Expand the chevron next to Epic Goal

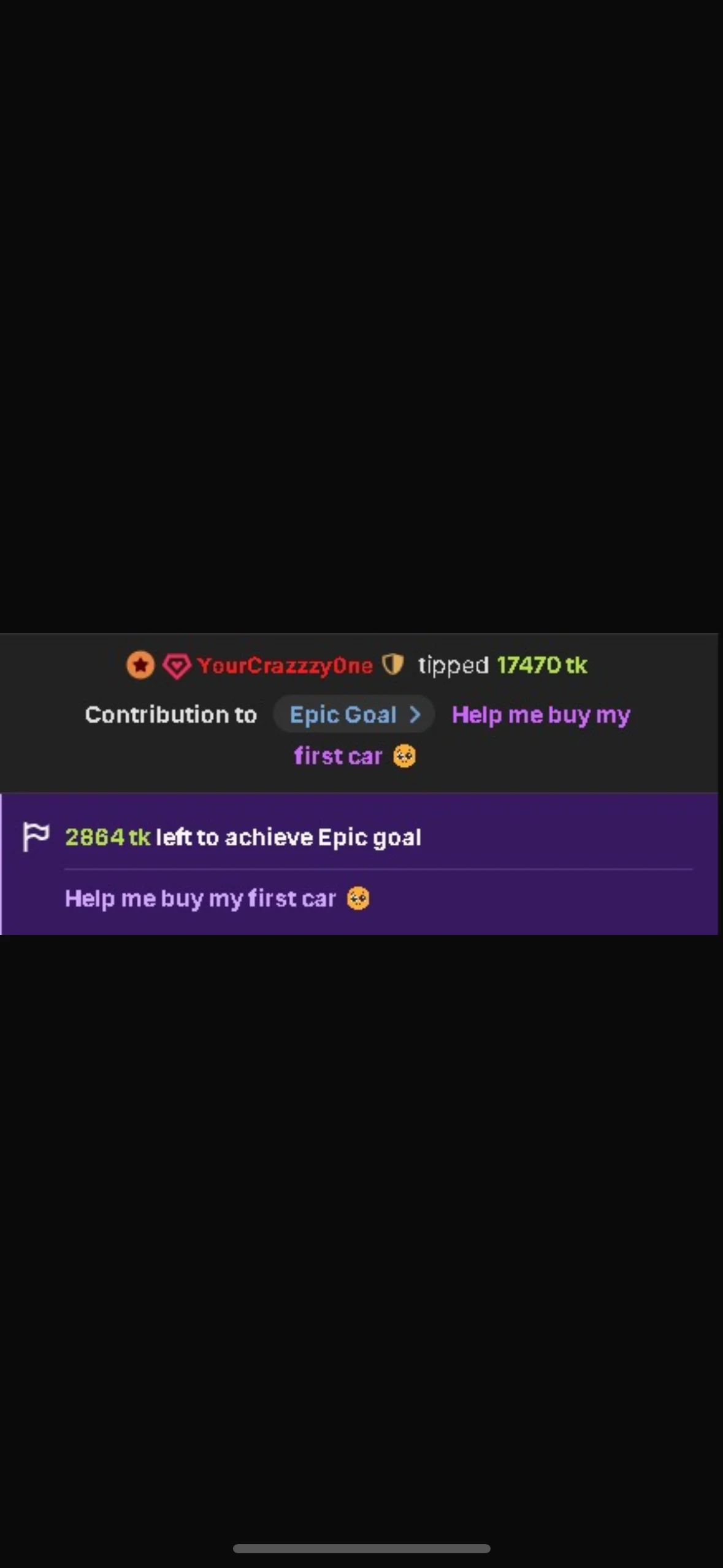click(415, 715)
